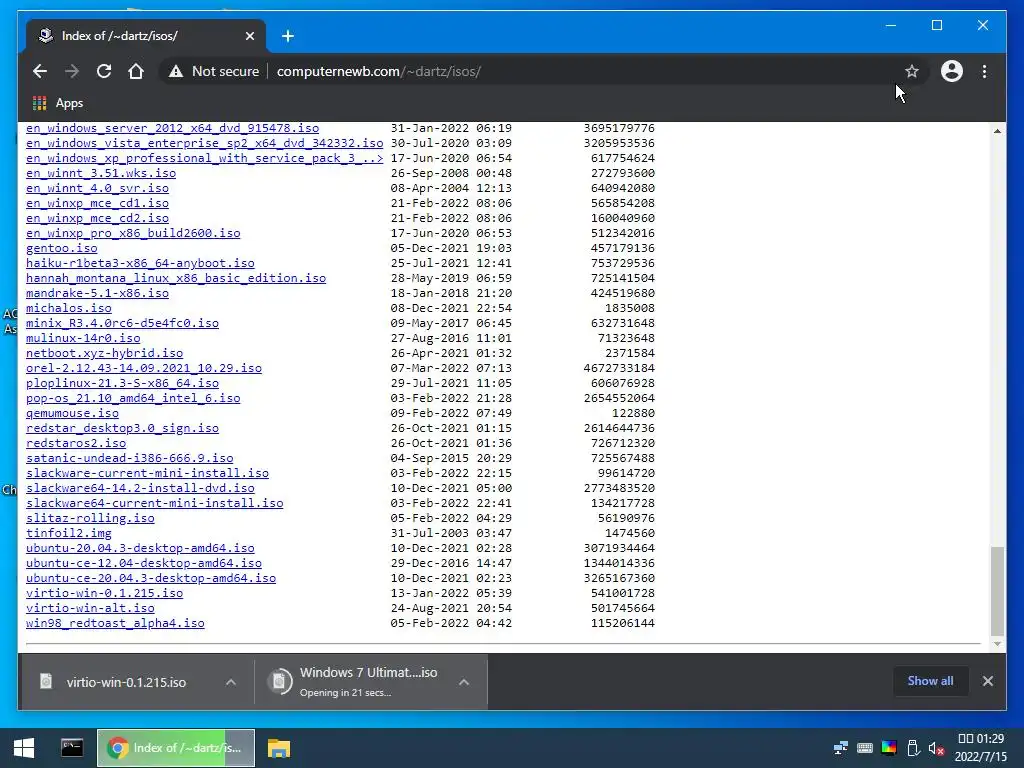Download en_winnt_4.0_svr.iso

(97, 188)
